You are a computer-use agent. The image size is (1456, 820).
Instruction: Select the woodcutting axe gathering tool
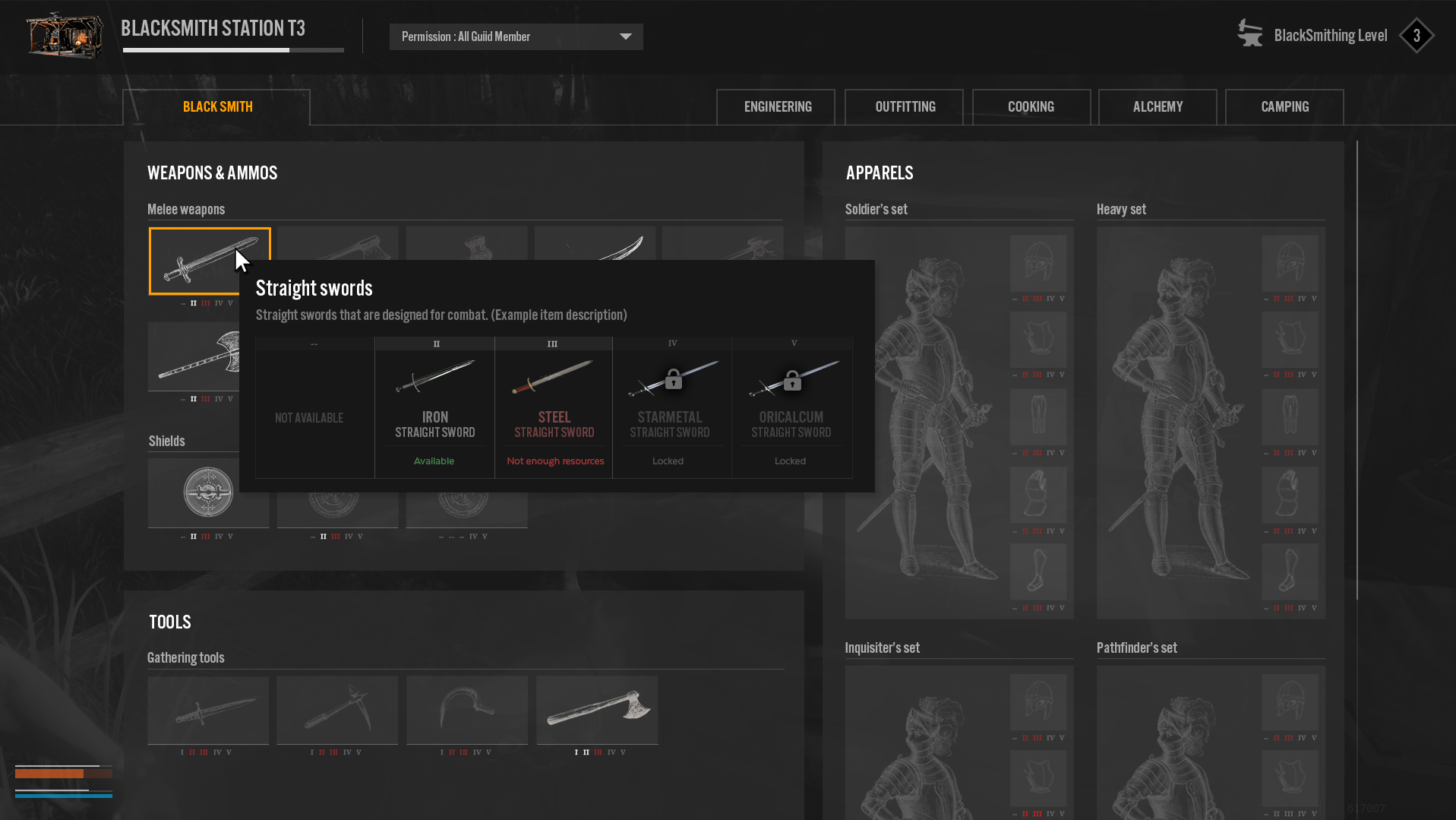pos(597,710)
